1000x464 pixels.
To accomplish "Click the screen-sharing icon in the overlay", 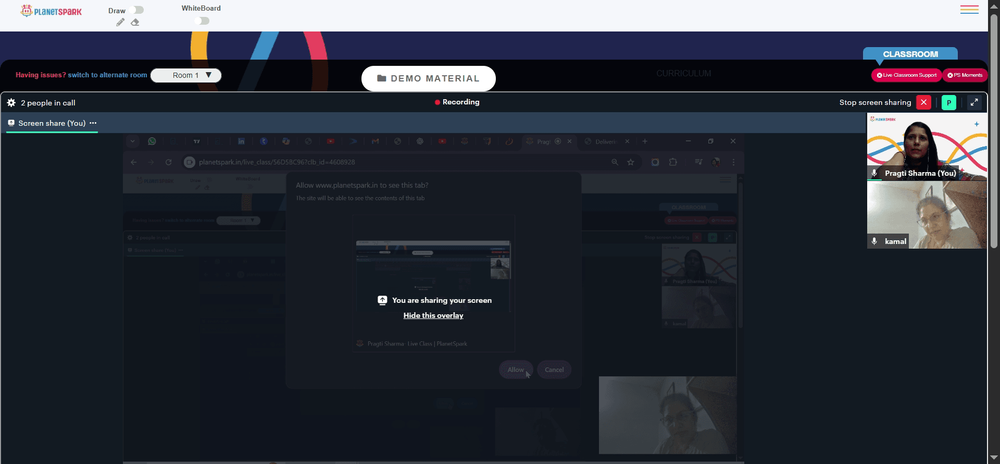I will (x=383, y=300).
